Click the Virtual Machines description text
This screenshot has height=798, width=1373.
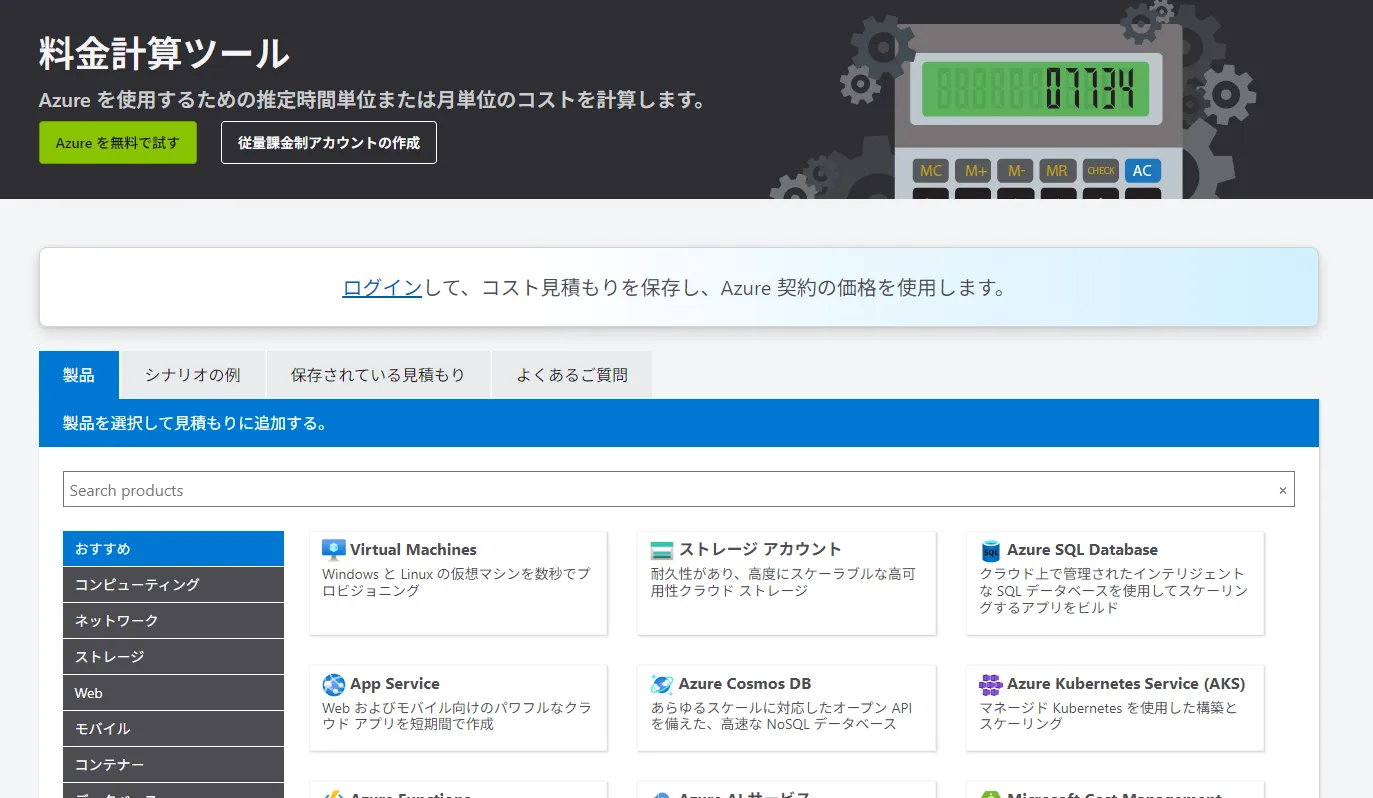[x=456, y=583]
